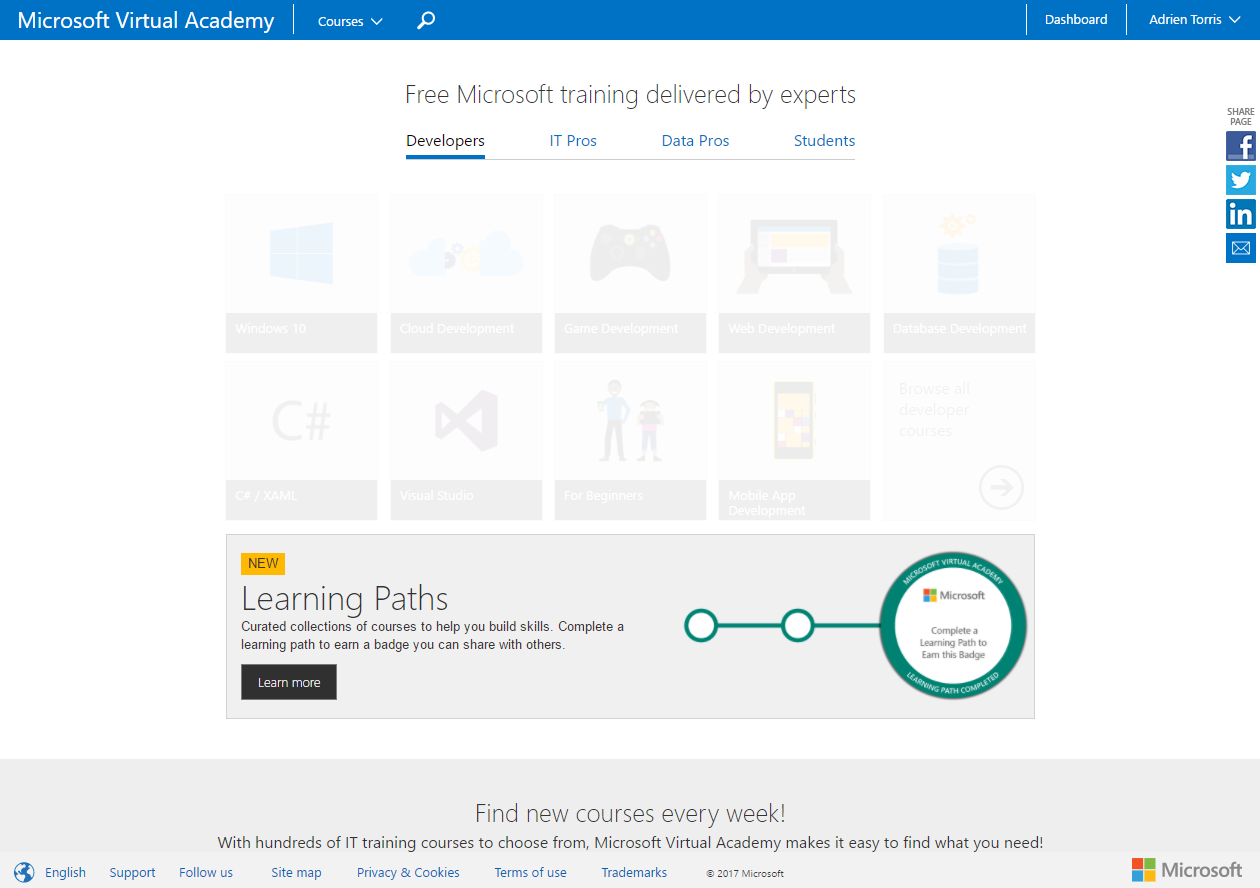
Task: Open the Visual Studio tile
Action: (466, 440)
